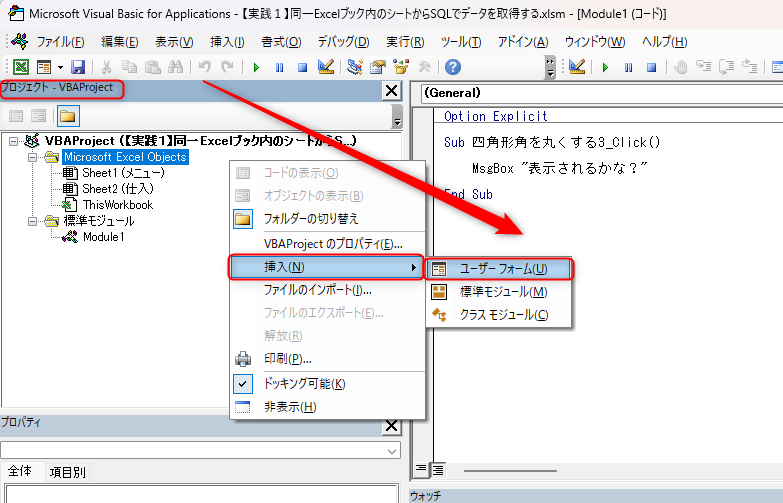
Task: Select 印刷(P)... in the context menu
Action: coord(328,359)
